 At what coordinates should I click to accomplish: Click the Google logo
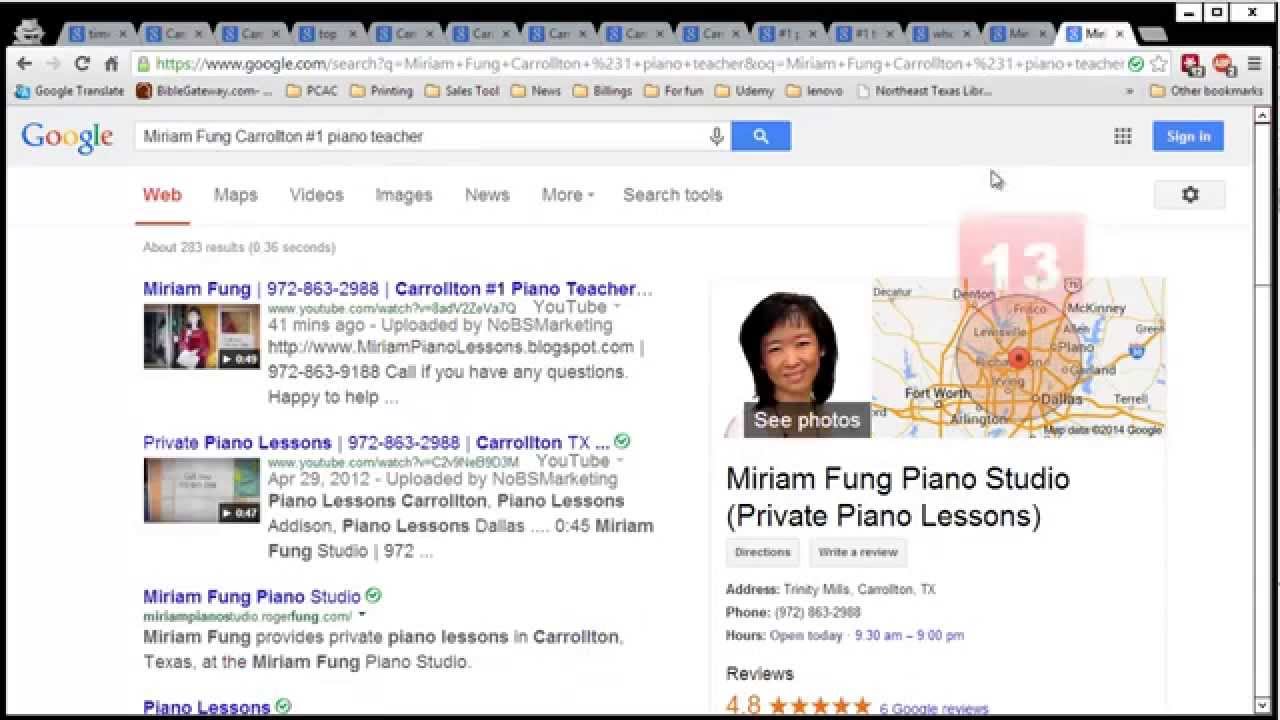pyautogui.click(x=67, y=138)
